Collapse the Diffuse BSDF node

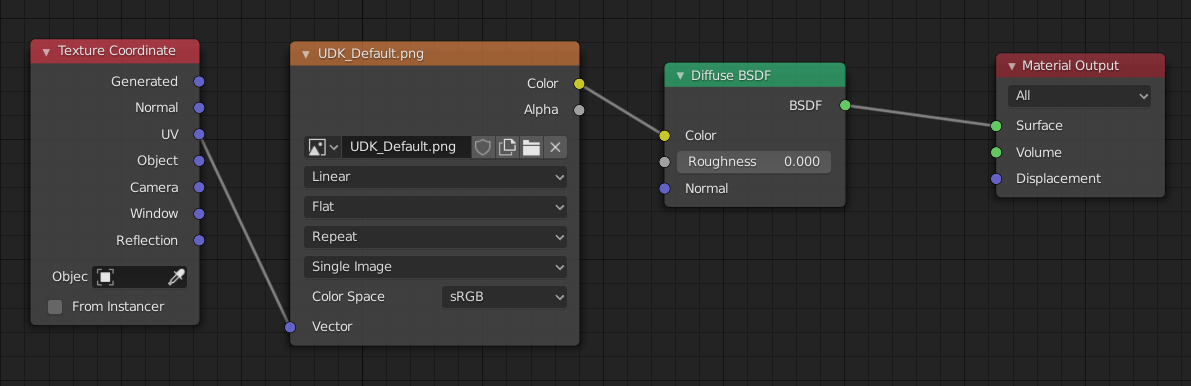pos(680,75)
